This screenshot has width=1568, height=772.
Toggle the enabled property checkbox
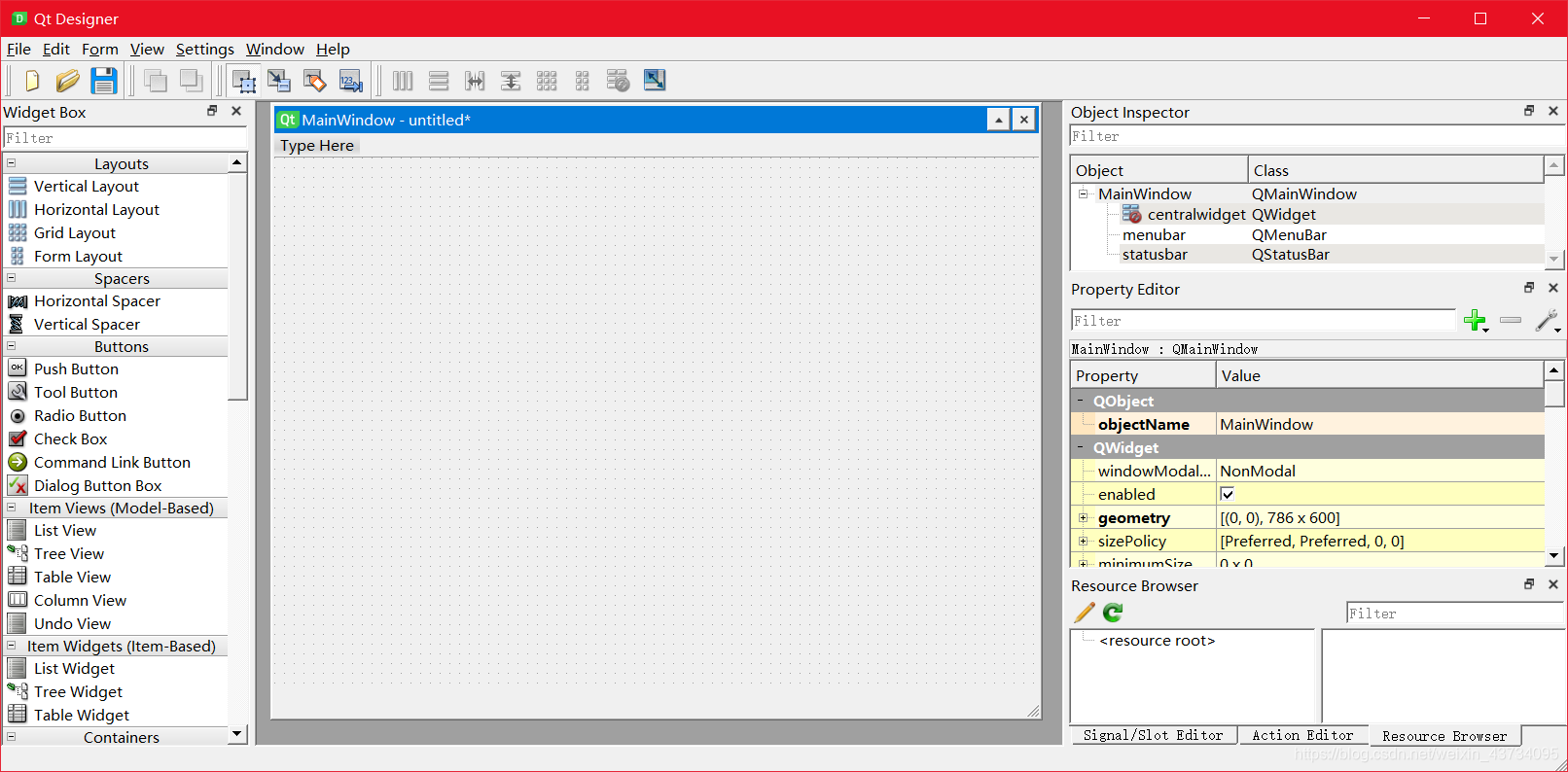pyautogui.click(x=1228, y=494)
